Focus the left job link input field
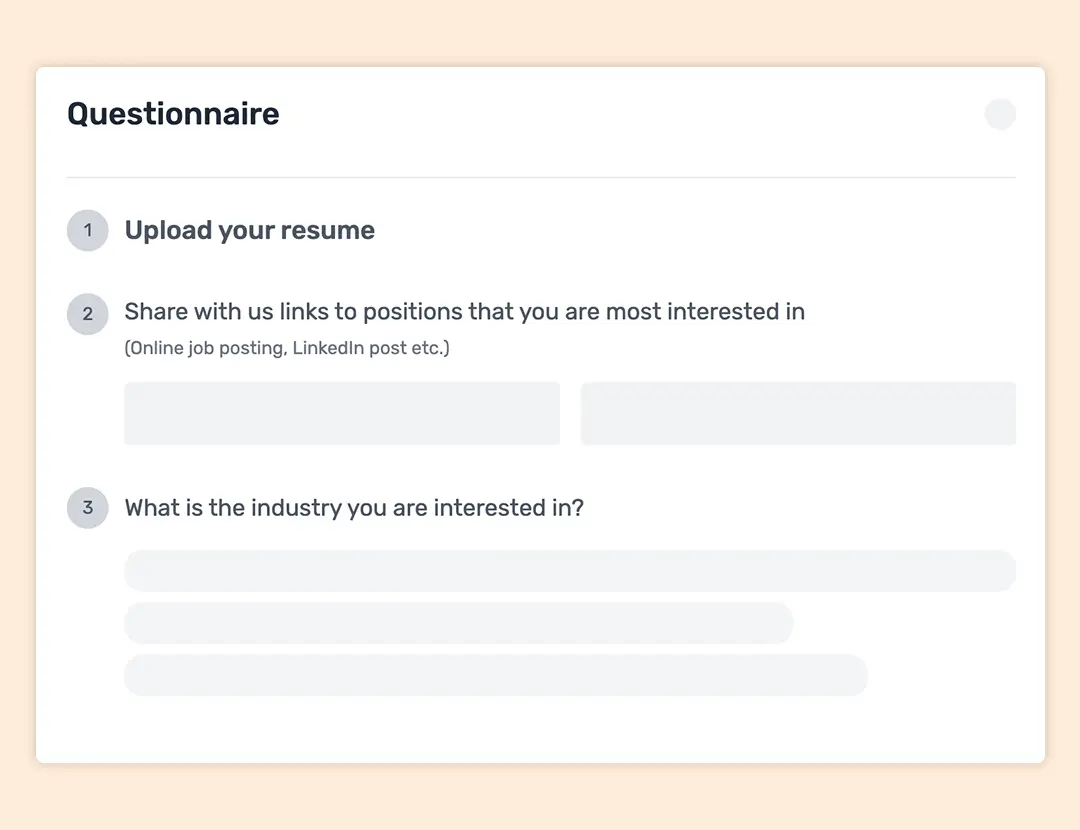This screenshot has width=1080, height=830. pos(342,413)
